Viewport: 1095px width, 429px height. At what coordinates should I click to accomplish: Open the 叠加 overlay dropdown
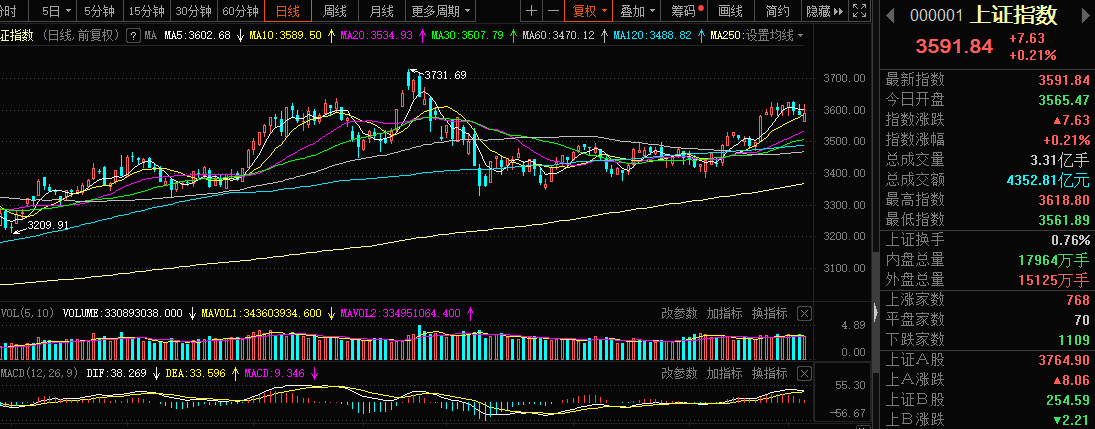click(637, 12)
